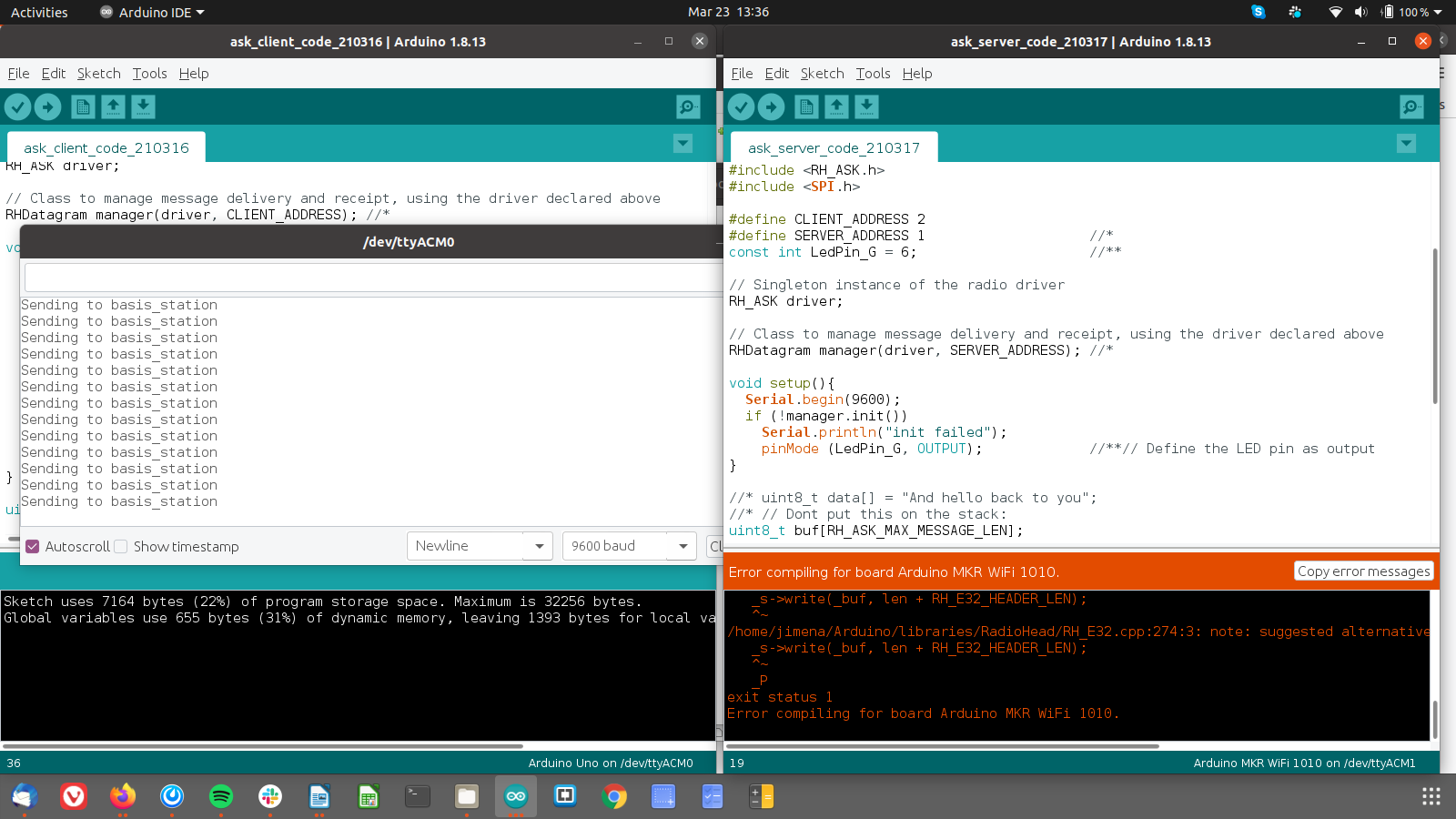Click '#define CLIENT_ADDRESS 2' code line
The image size is (1456, 819).
(827, 219)
